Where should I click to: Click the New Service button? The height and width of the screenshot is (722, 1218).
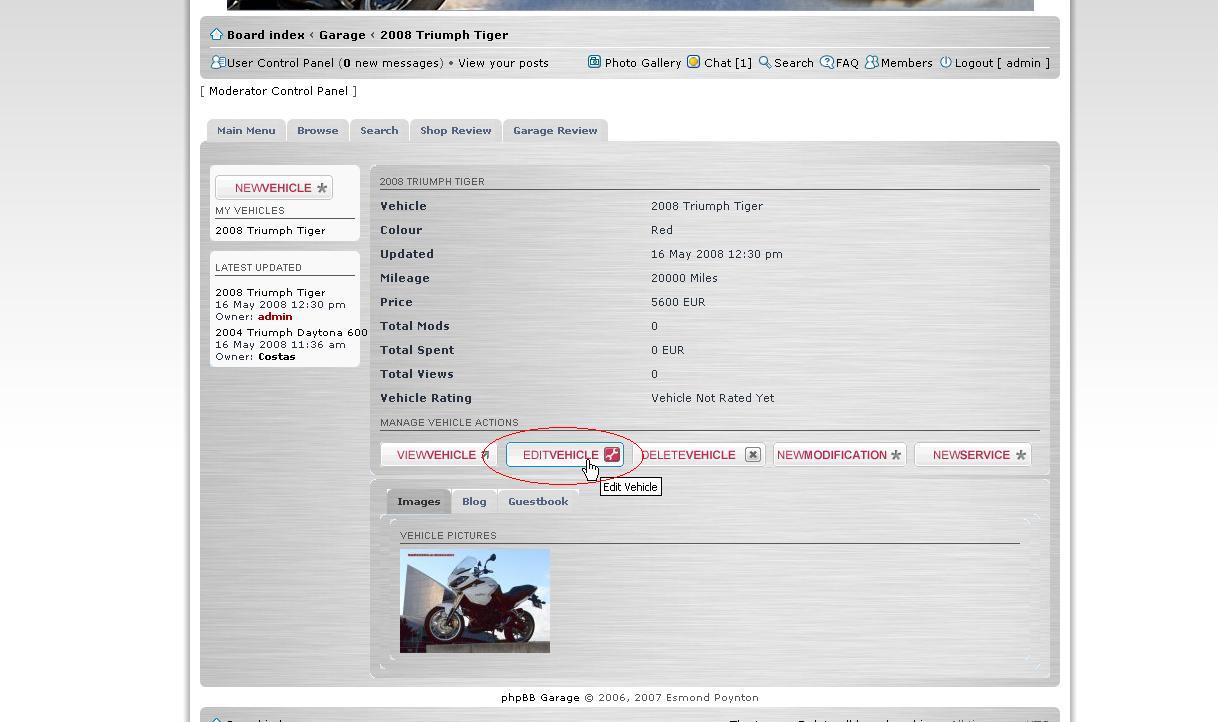(973, 455)
